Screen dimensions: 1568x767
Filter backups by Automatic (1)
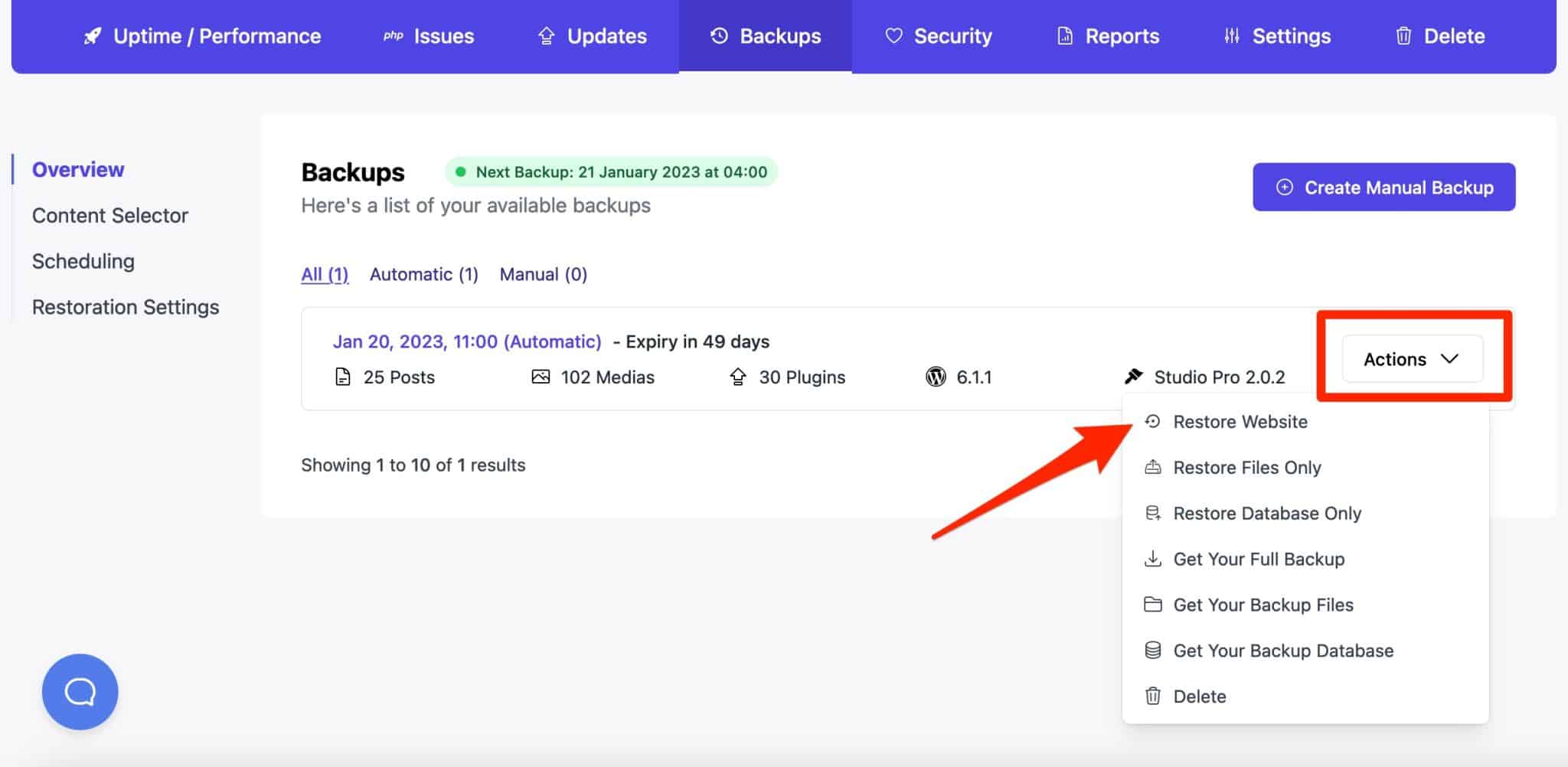pyautogui.click(x=423, y=274)
